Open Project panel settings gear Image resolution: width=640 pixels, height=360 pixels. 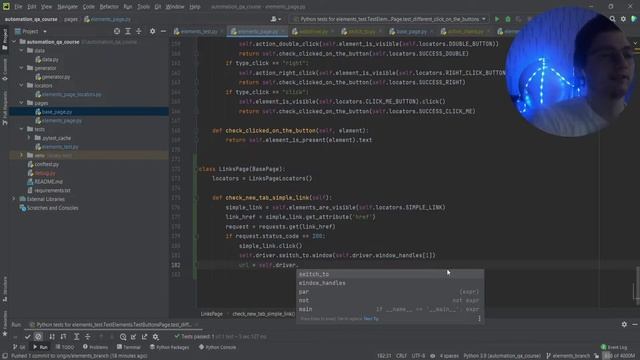pyautogui.click(x=152, y=31)
